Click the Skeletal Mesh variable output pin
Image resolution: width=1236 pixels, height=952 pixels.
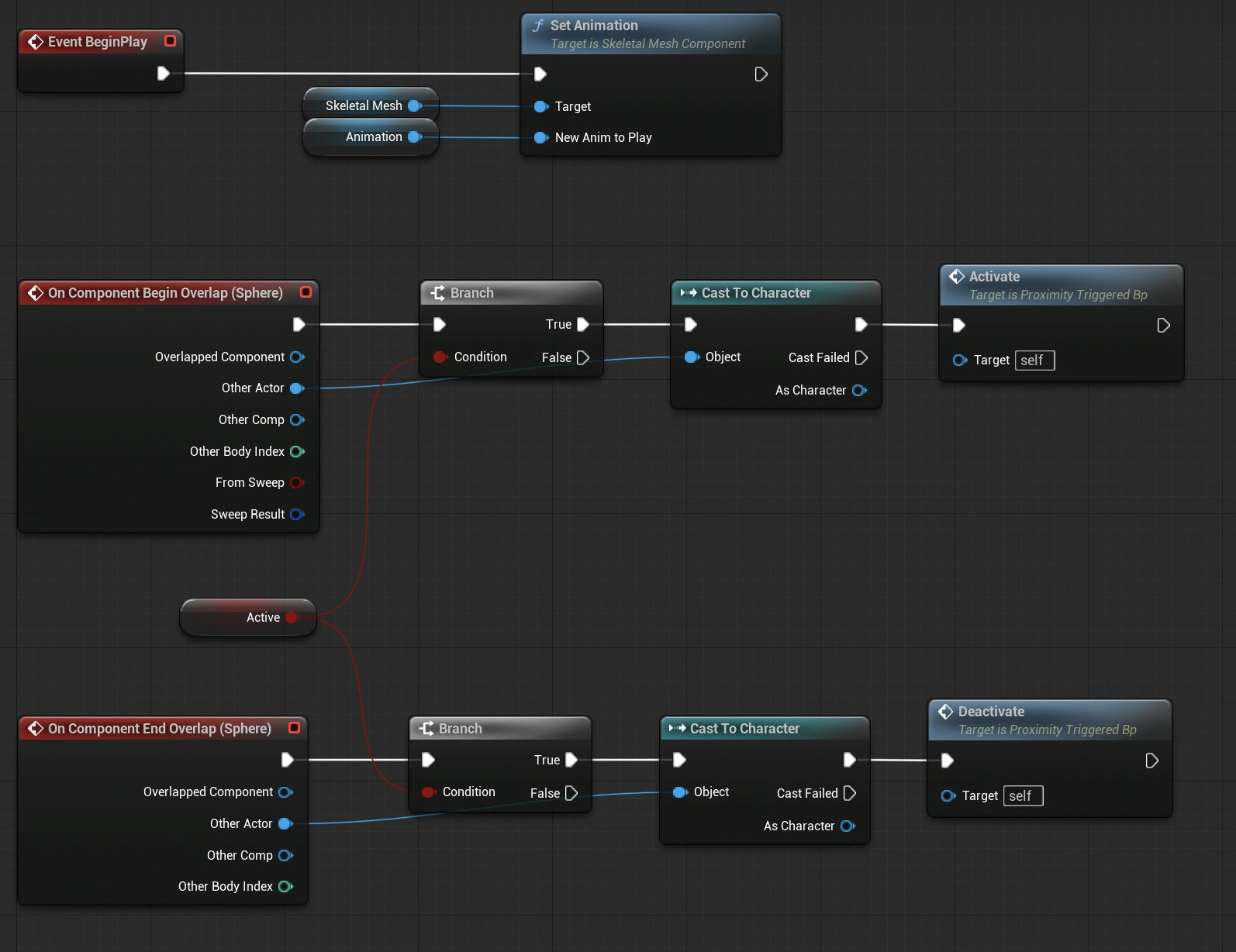coord(415,105)
